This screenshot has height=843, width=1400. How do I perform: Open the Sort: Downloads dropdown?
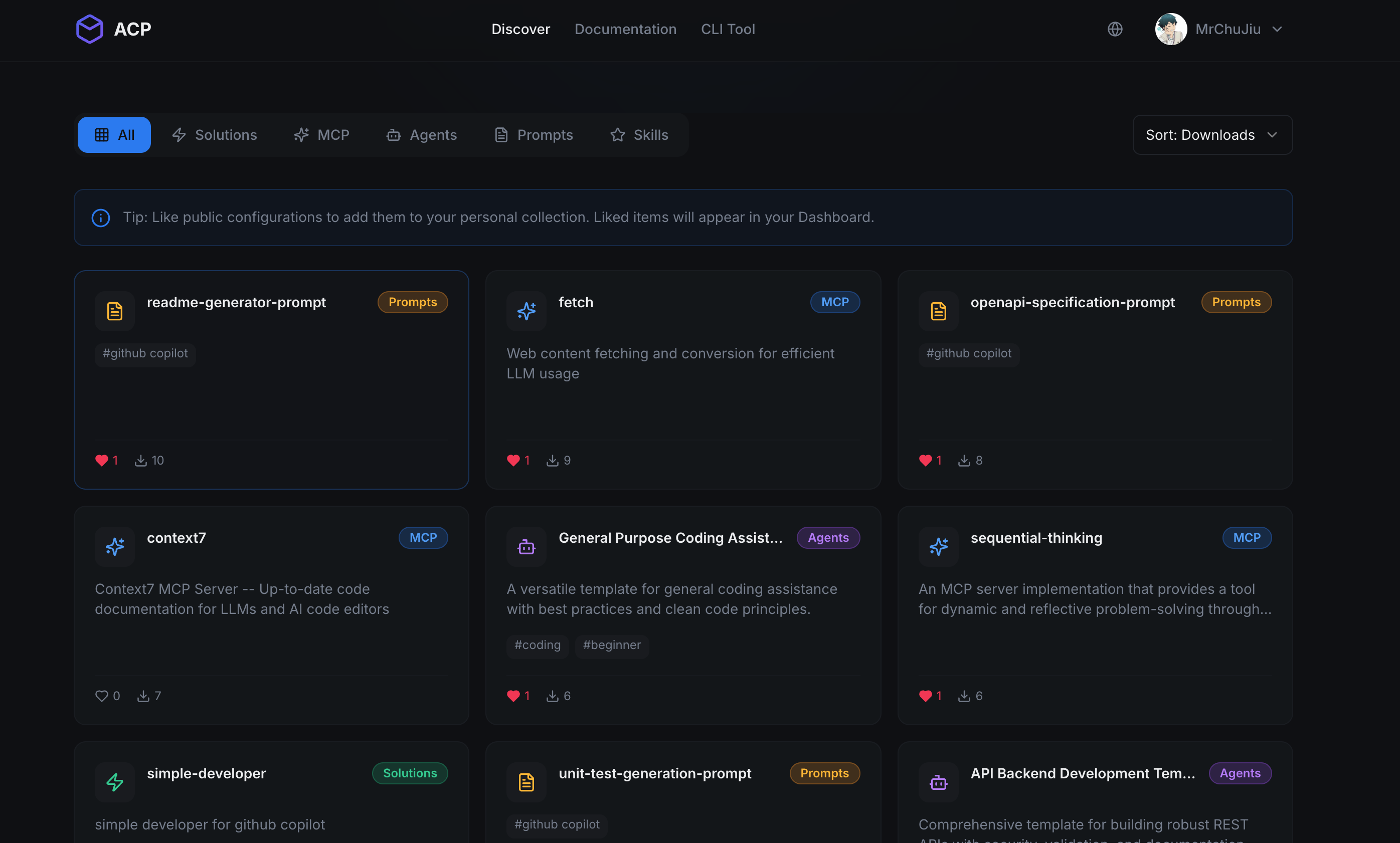pos(1212,135)
